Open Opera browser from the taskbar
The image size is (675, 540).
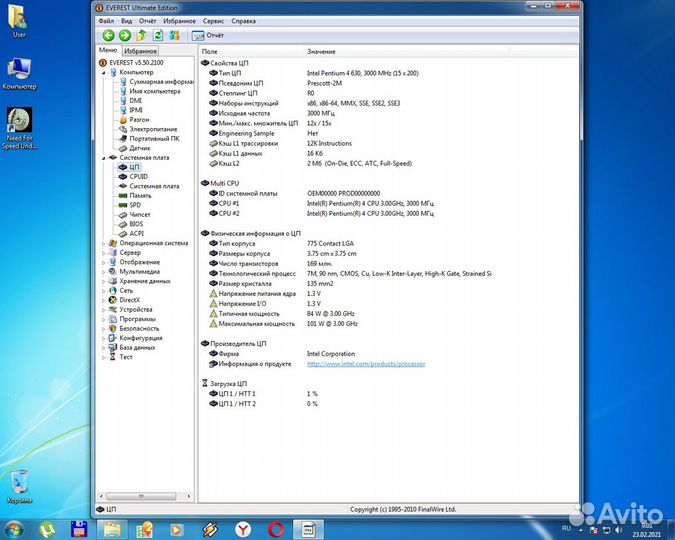coord(276,530)
